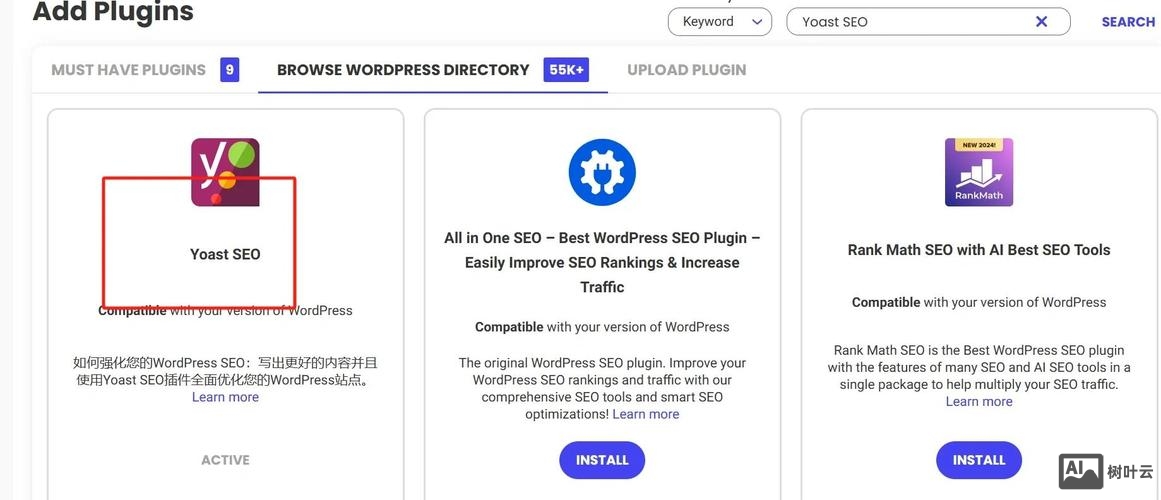Click the RankMath plugin logo
This screenshot has height=500, width=1161.
[979, 172]
